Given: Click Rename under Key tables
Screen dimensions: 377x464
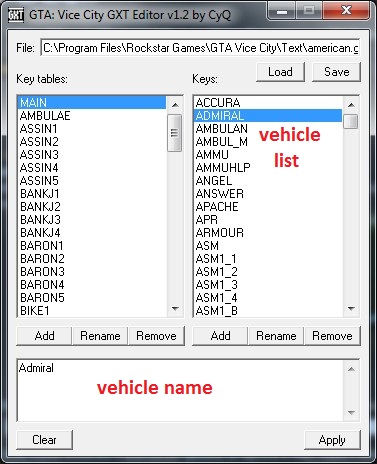Looking at the screenshot, I should (x=100, y=336).
